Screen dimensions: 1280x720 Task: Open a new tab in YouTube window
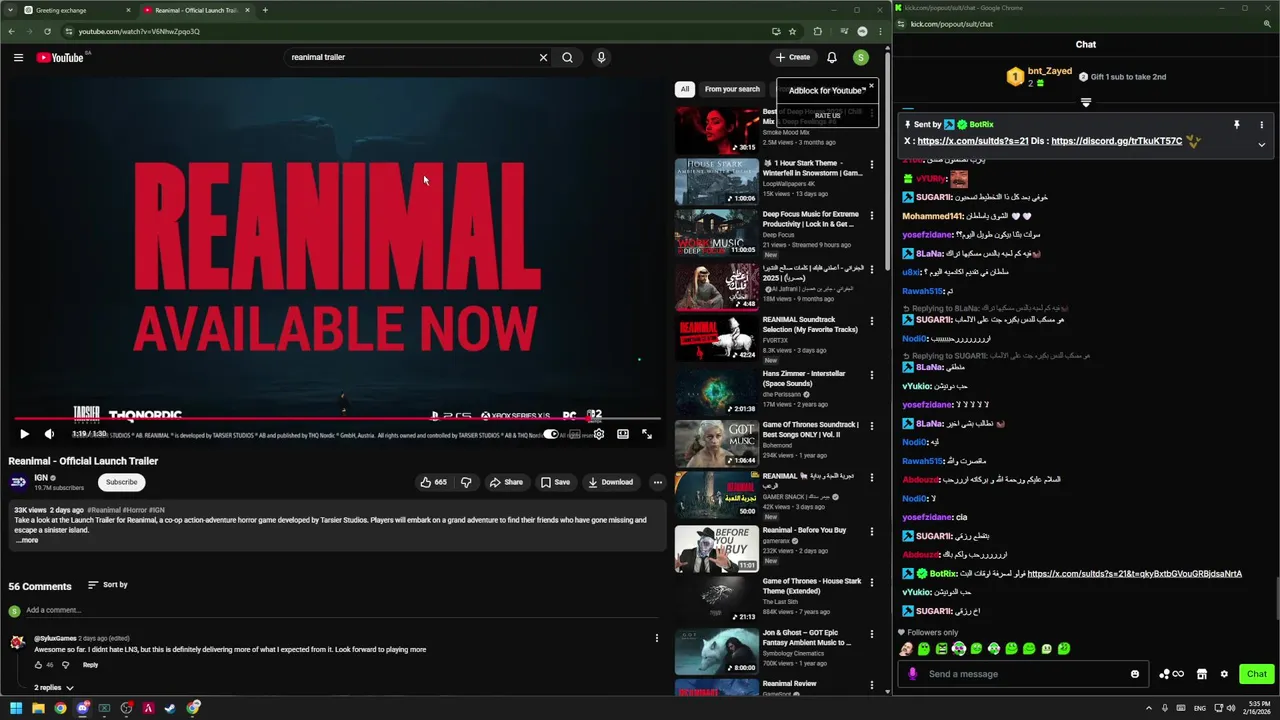[265, 10]
